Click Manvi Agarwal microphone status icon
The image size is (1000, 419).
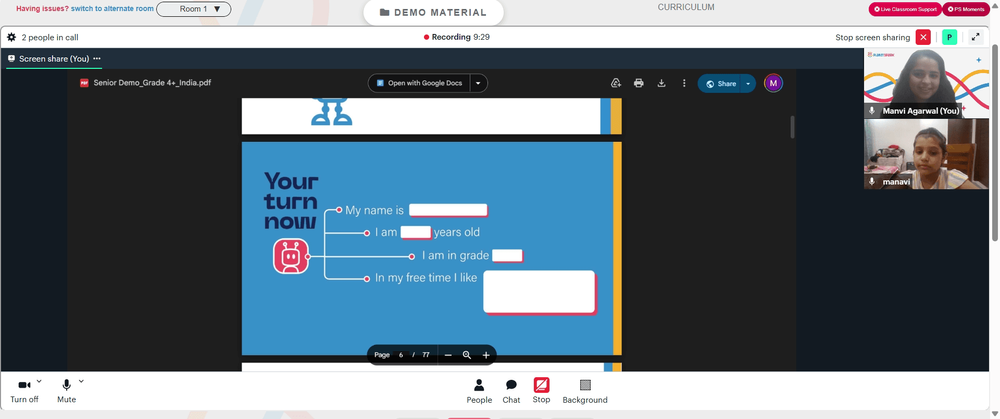coord(872,111)
